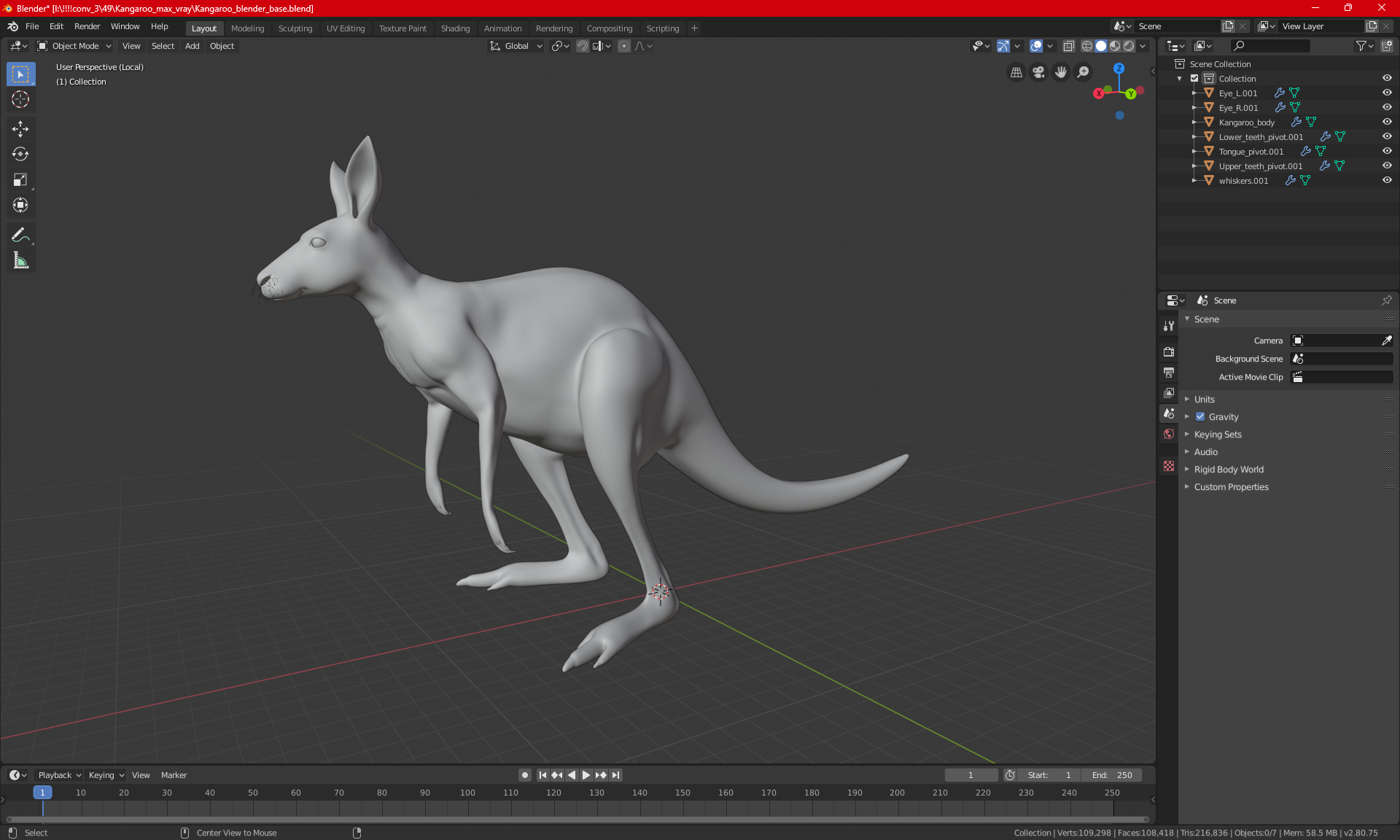Uncheck the Collection exclude checkbox
This screenshot has height=840, width=1400.
point(1194,79)
